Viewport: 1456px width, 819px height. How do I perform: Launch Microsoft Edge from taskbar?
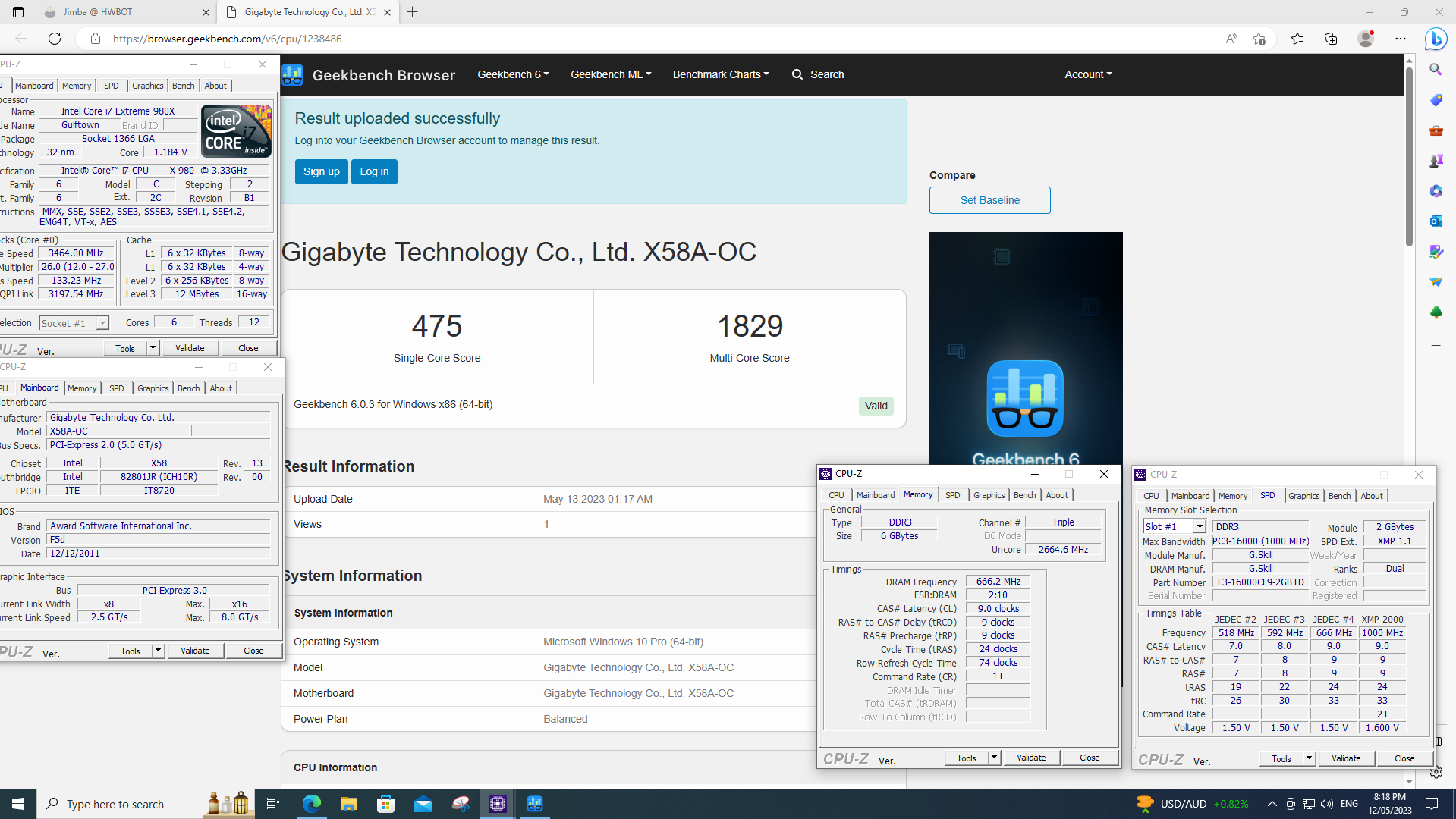[x=311, y=804]
